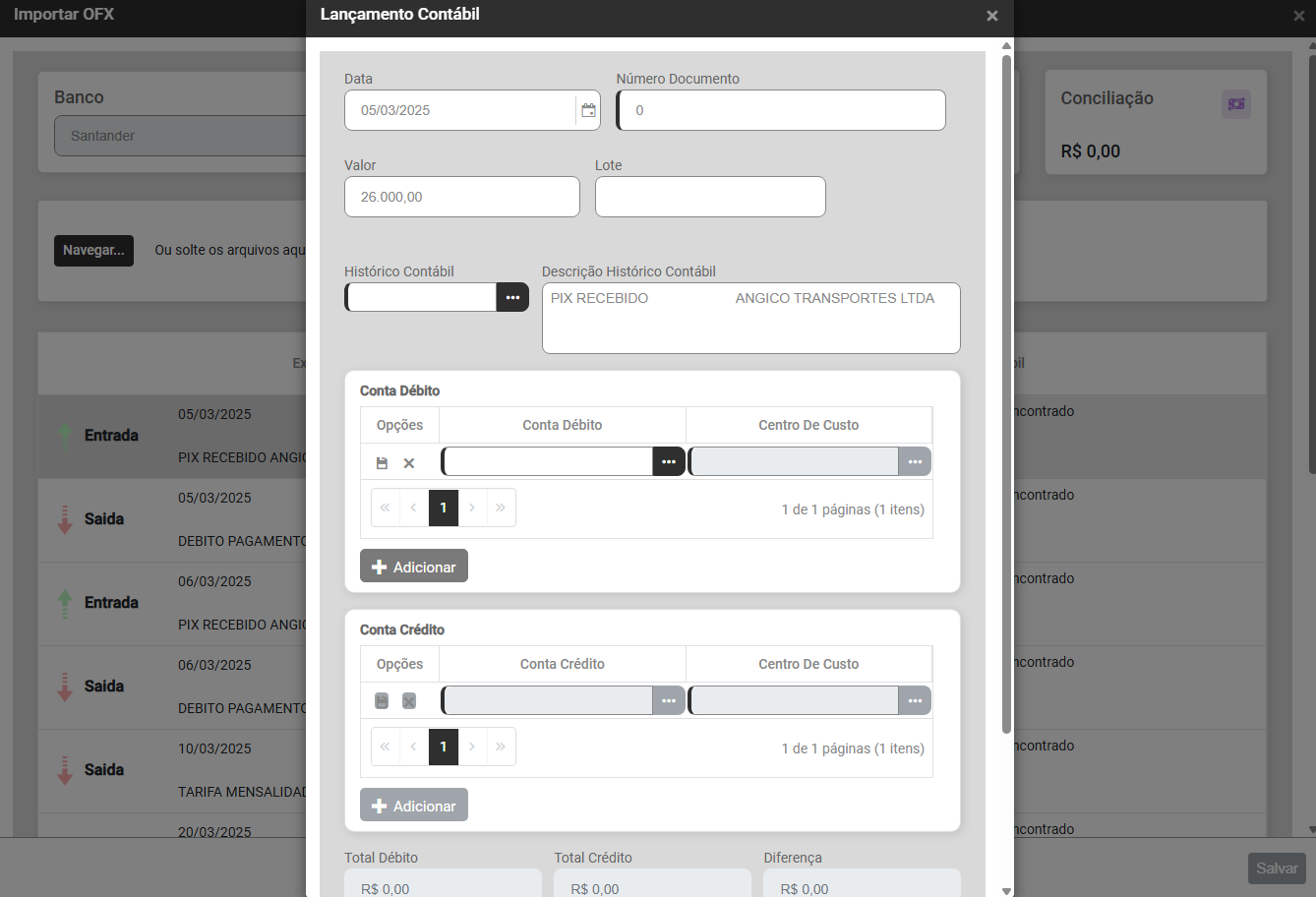Select page 1 in Conta Crédito pager

pyautogui.click(x=444, y=747)
